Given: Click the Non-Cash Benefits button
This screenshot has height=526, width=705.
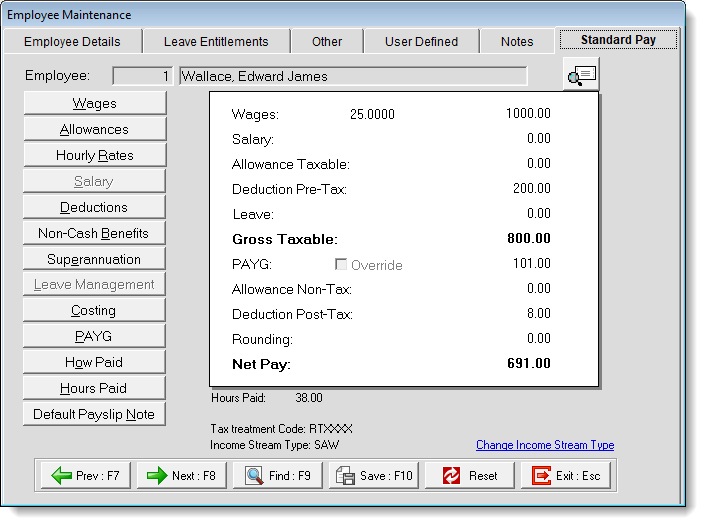Looking at the screenshot, I should click(94, 233).
